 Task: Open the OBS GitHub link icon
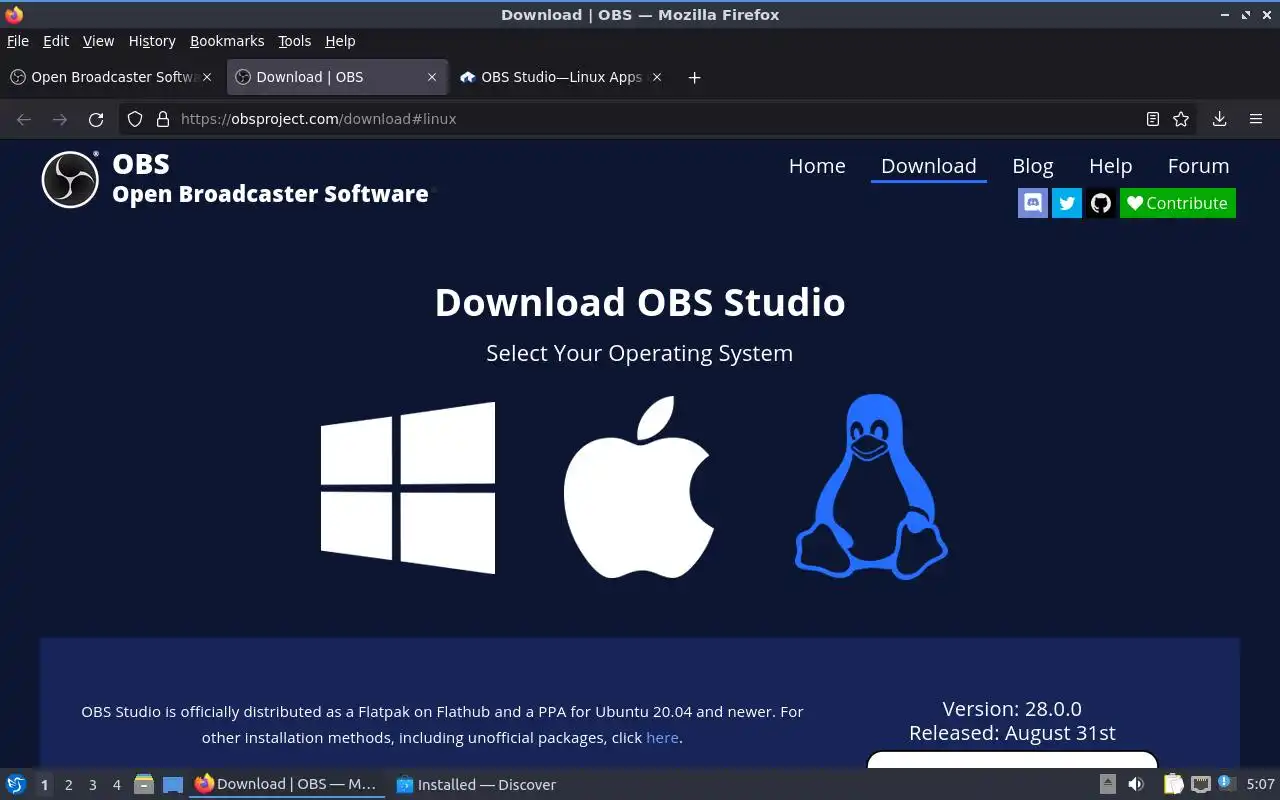(1101, 203)
